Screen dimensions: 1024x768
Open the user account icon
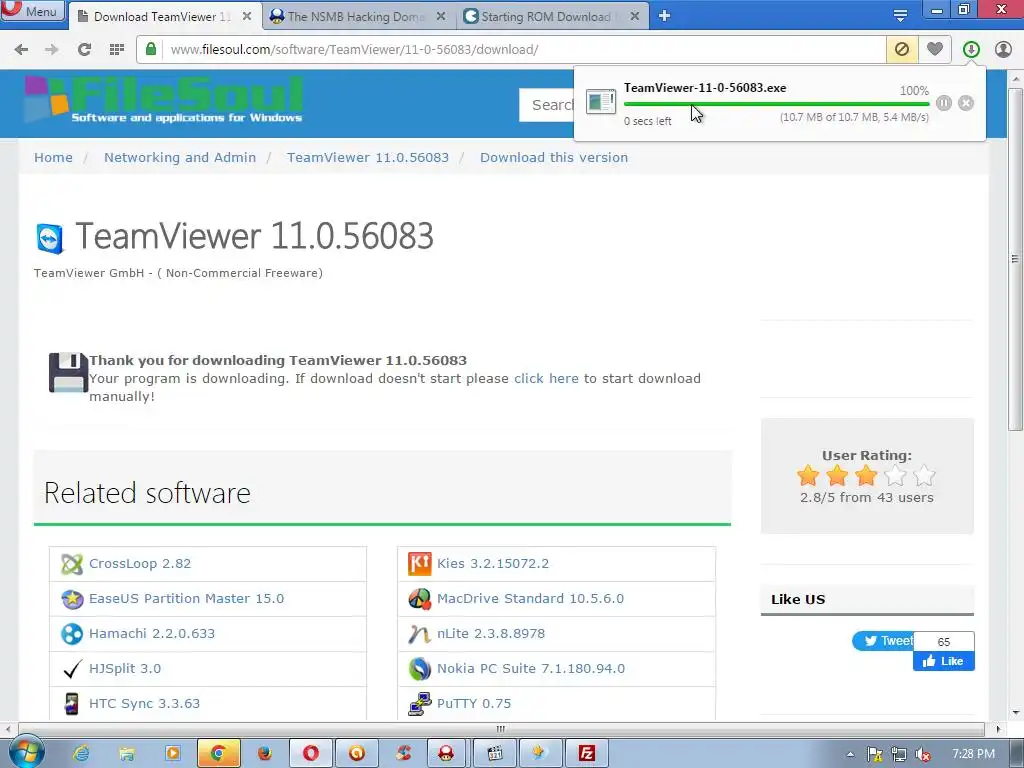tap(1003, 50)
